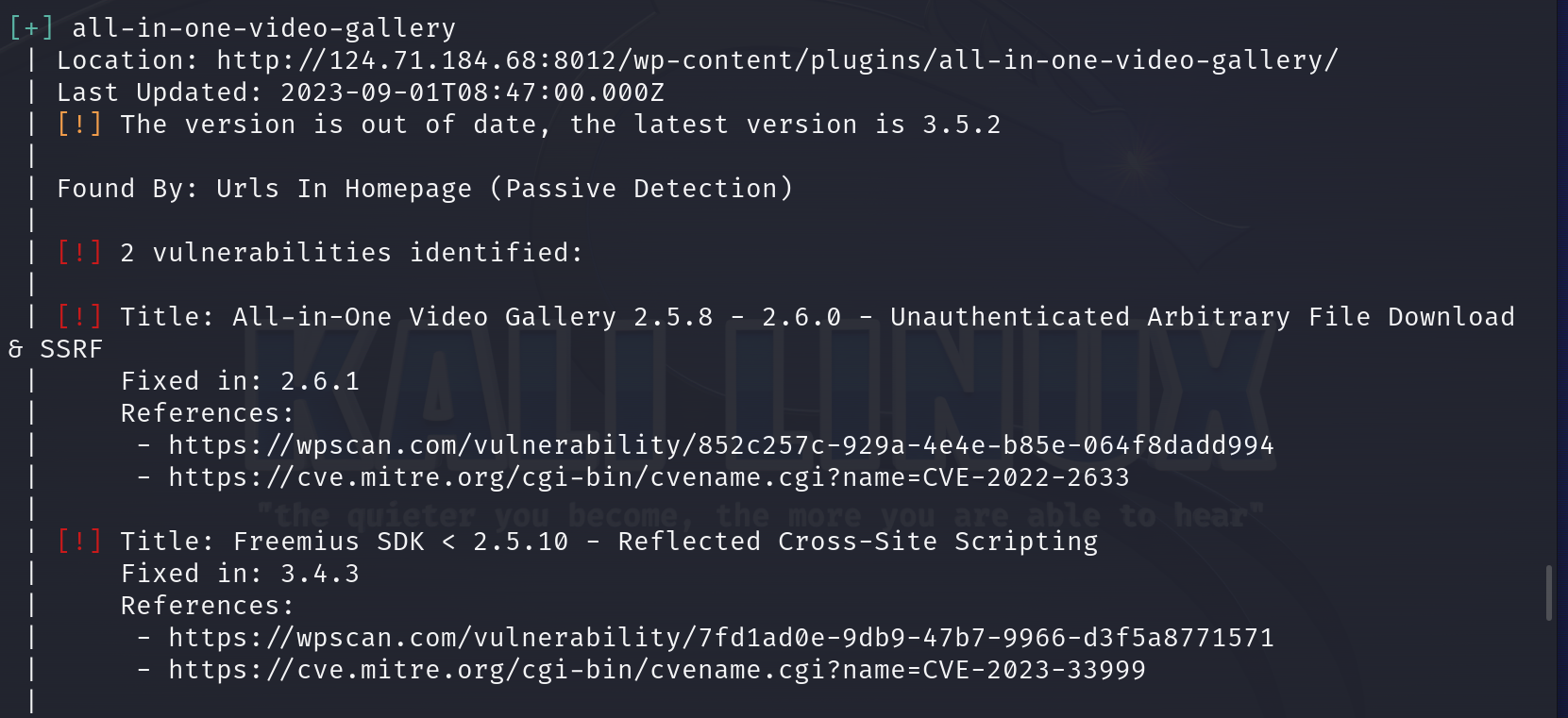This screenshot has width=1568, height=718.
Task: Click the orange [!] out-of-date warning marker
Action: (x=79, y=125)
